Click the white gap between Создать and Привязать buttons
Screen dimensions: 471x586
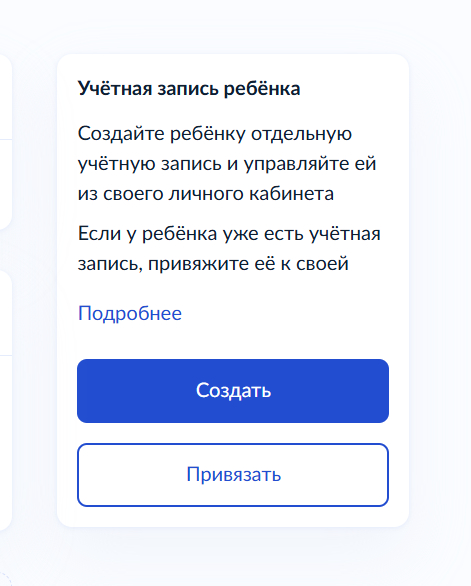coord(233,433)
